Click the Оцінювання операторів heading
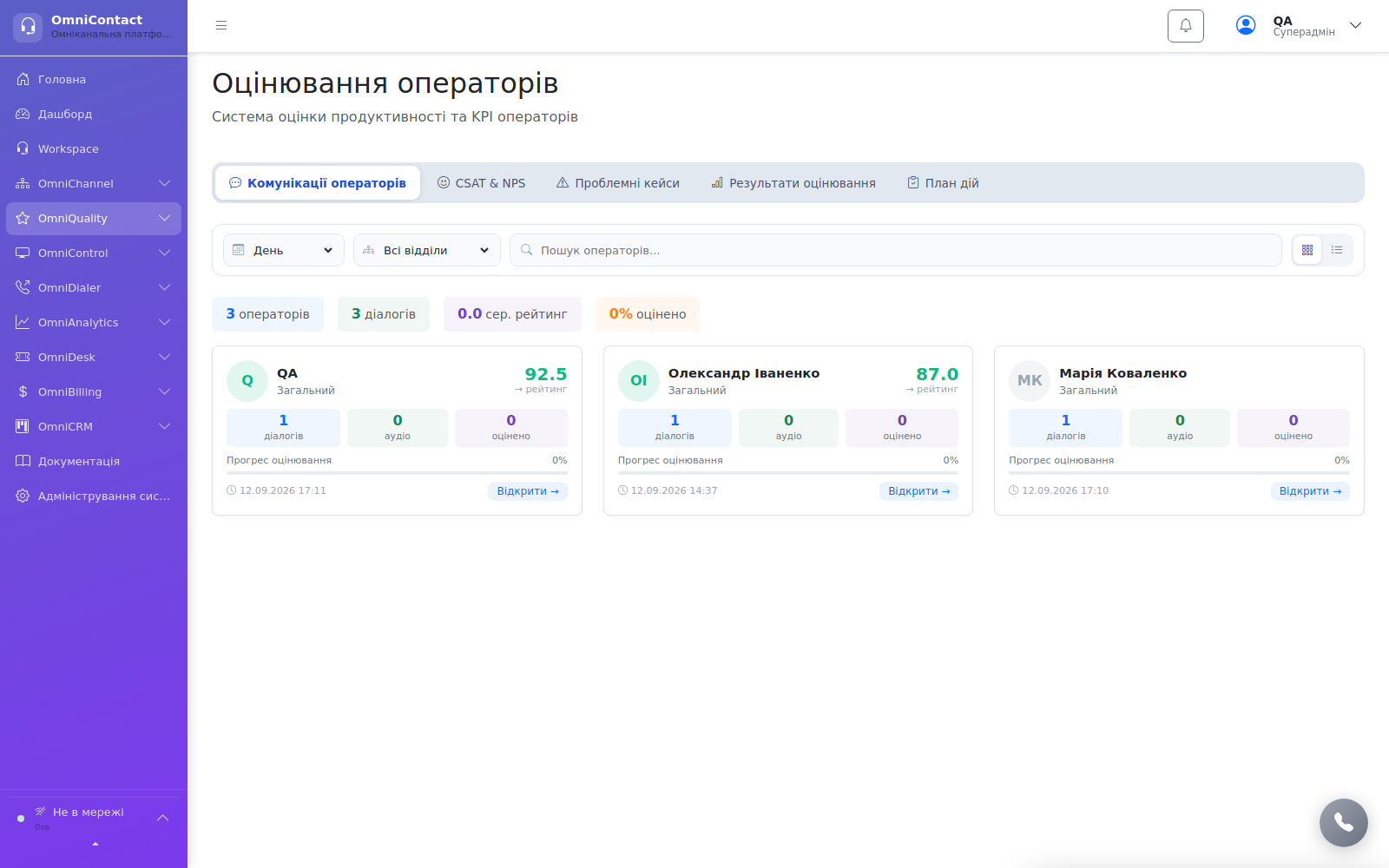The width and height of the screenshot is (1389, 868). (x=385, y=83)
